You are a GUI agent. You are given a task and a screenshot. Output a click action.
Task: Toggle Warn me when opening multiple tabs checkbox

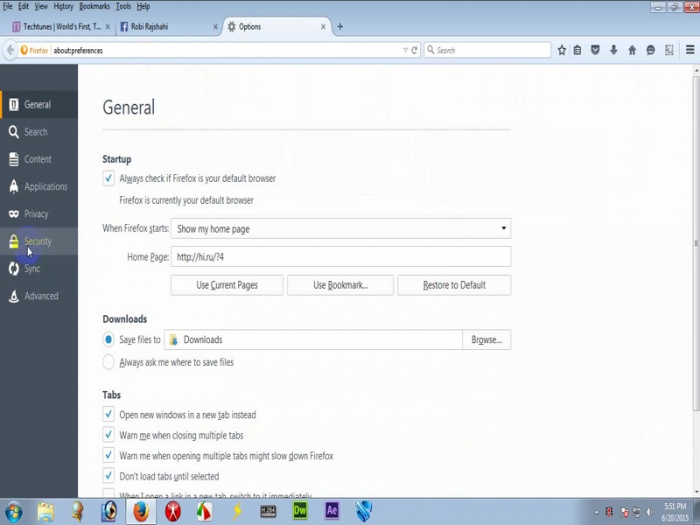point(108,455)
